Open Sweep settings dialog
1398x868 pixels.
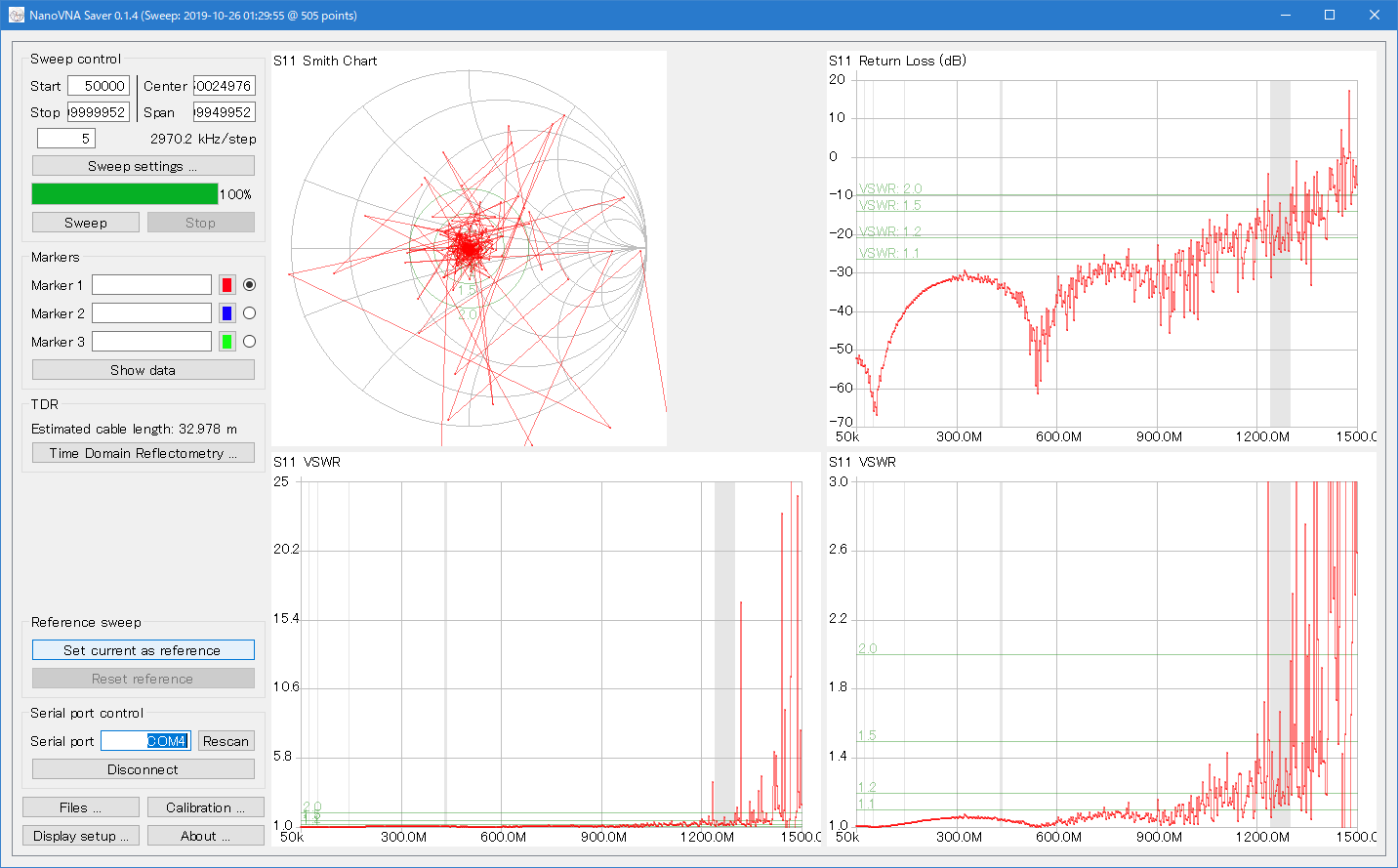(x=144, y=166)
